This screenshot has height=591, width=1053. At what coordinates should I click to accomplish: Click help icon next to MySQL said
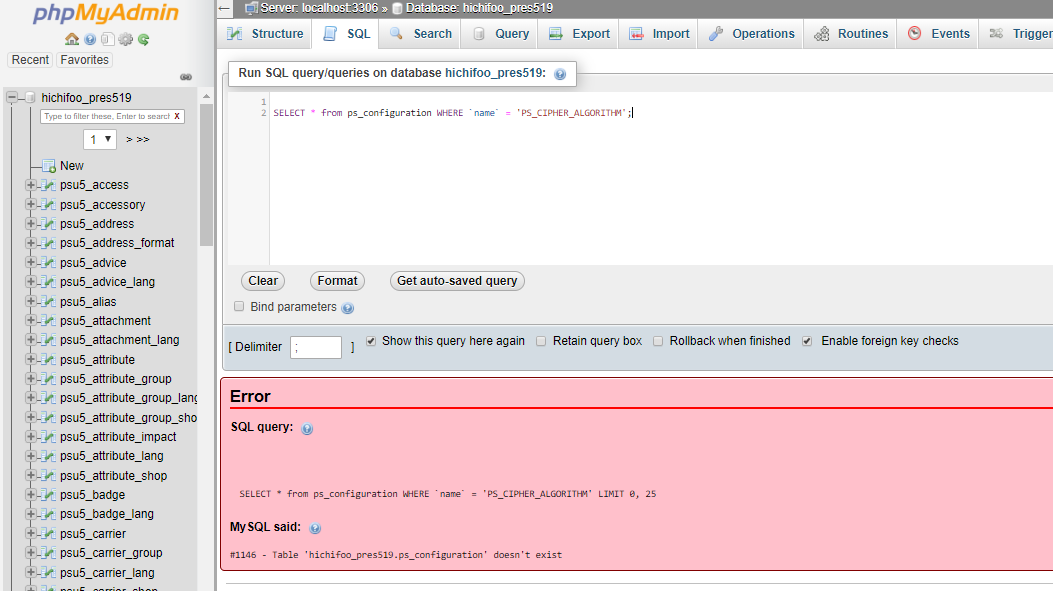click(315, 528)
